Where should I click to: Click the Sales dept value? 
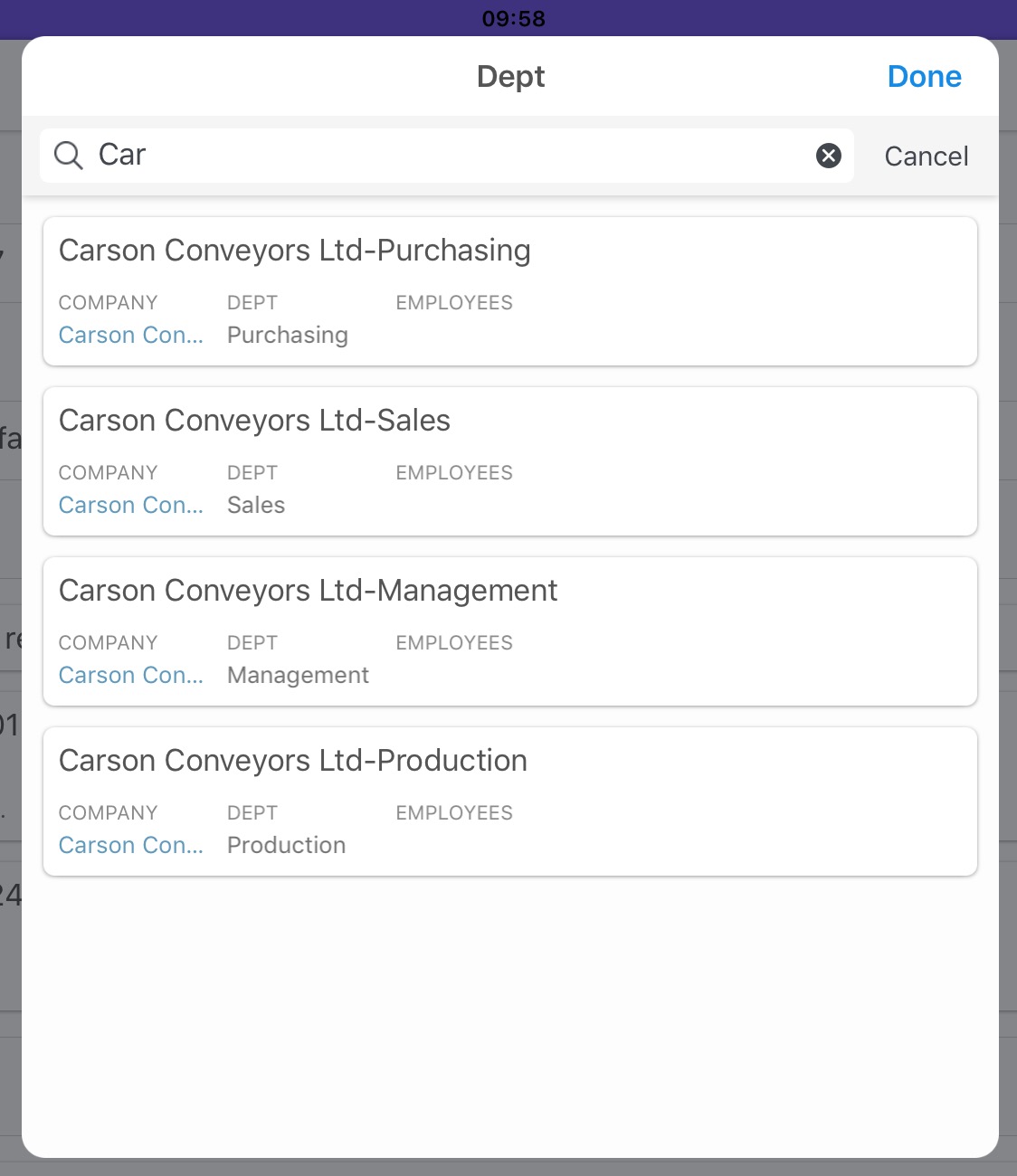click(256, 506)
